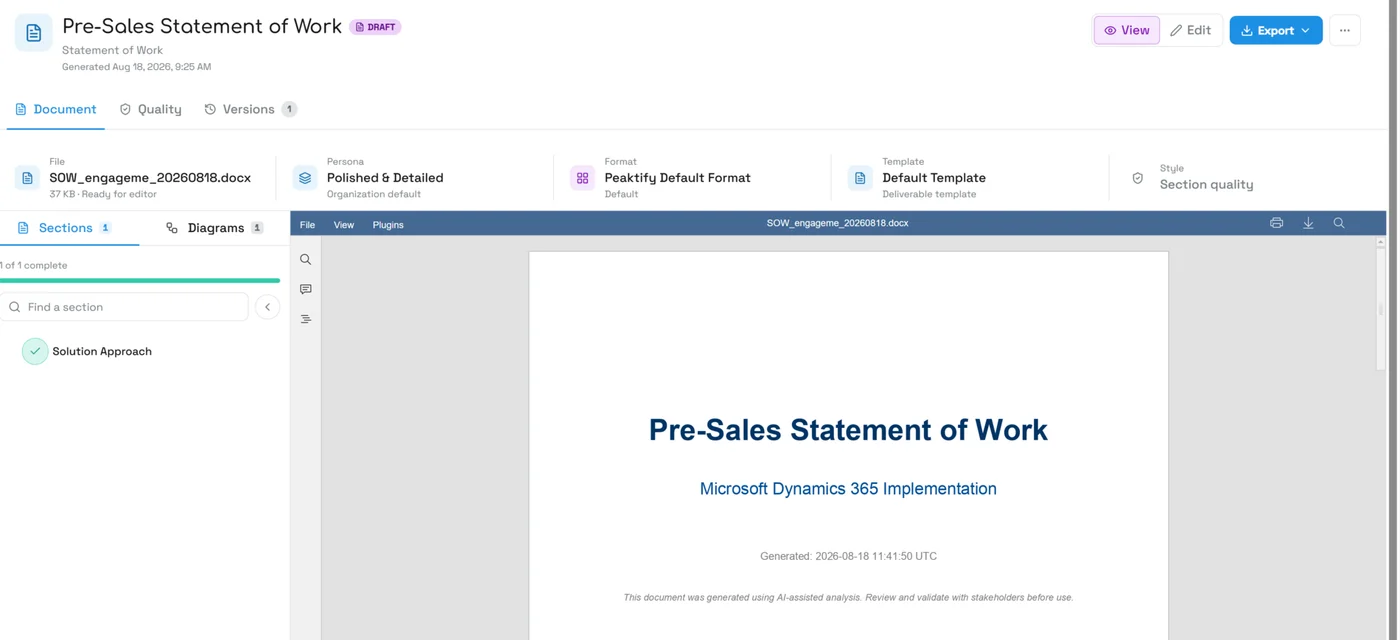
Task: Switch to Edit mode
Action: (x=1191, y=30)
